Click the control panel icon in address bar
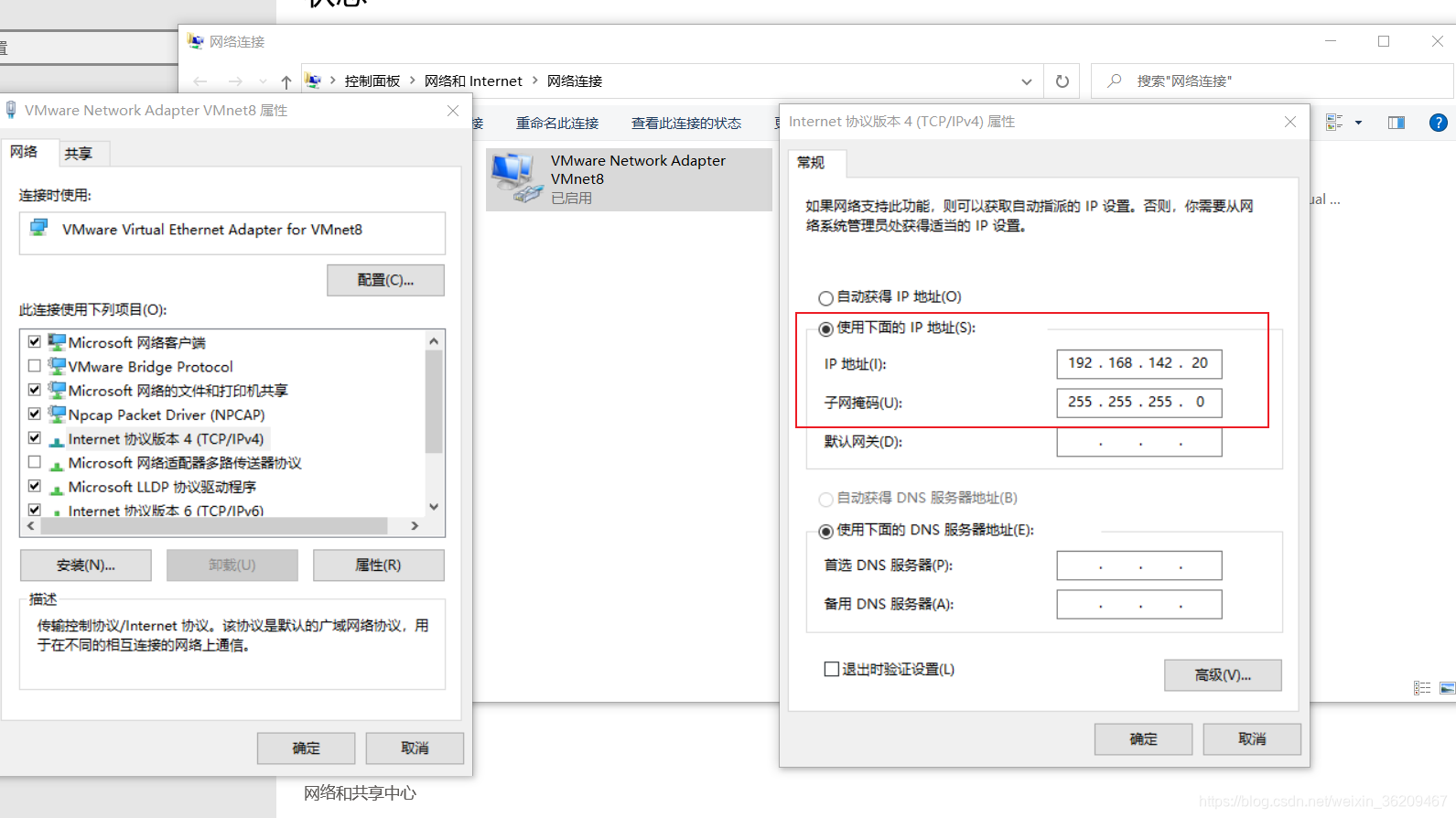This screenshot has height=818, width=1456. pos(313,81)
